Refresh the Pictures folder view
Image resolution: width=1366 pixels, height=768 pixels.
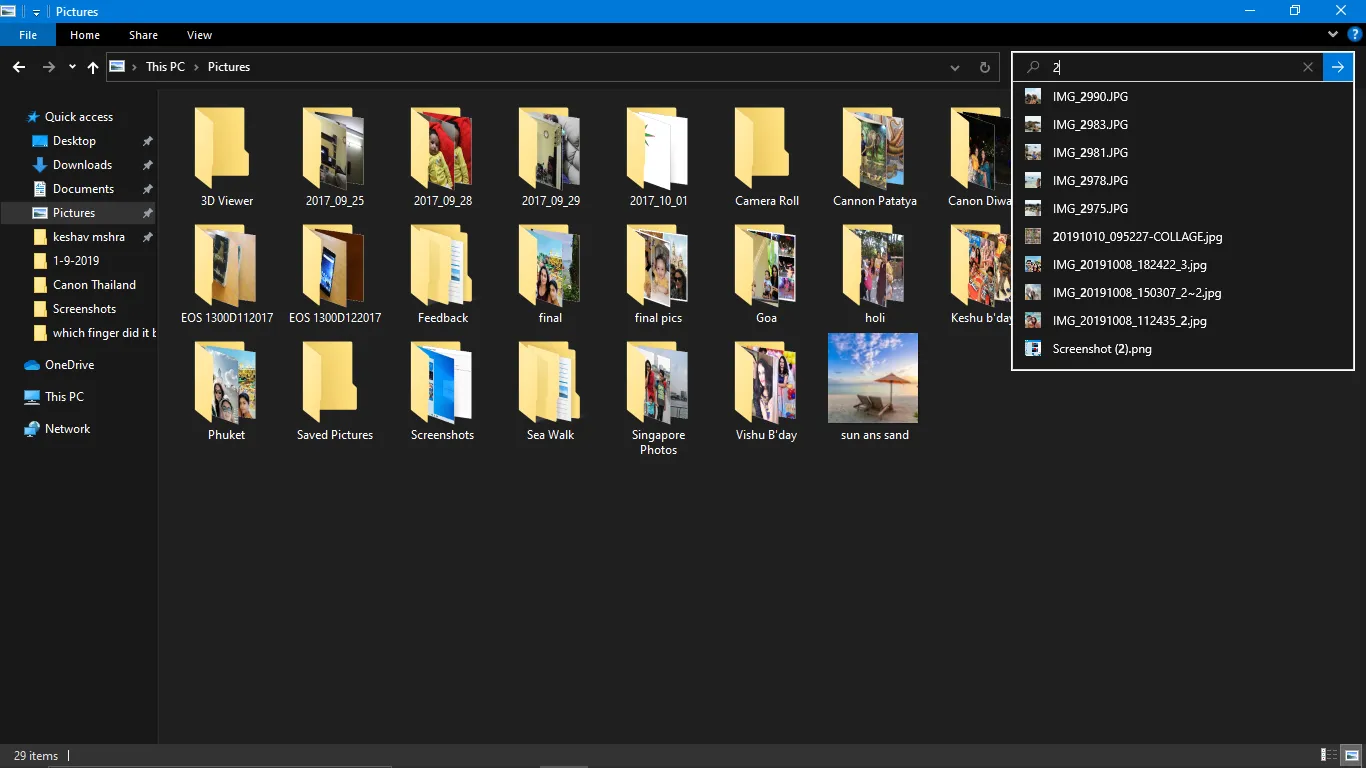pos(985,67)
